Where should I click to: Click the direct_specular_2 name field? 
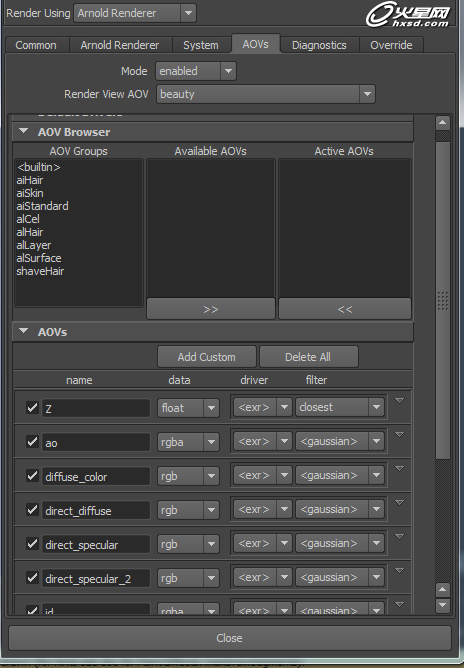pyautogui.click(x=96, y=579)
